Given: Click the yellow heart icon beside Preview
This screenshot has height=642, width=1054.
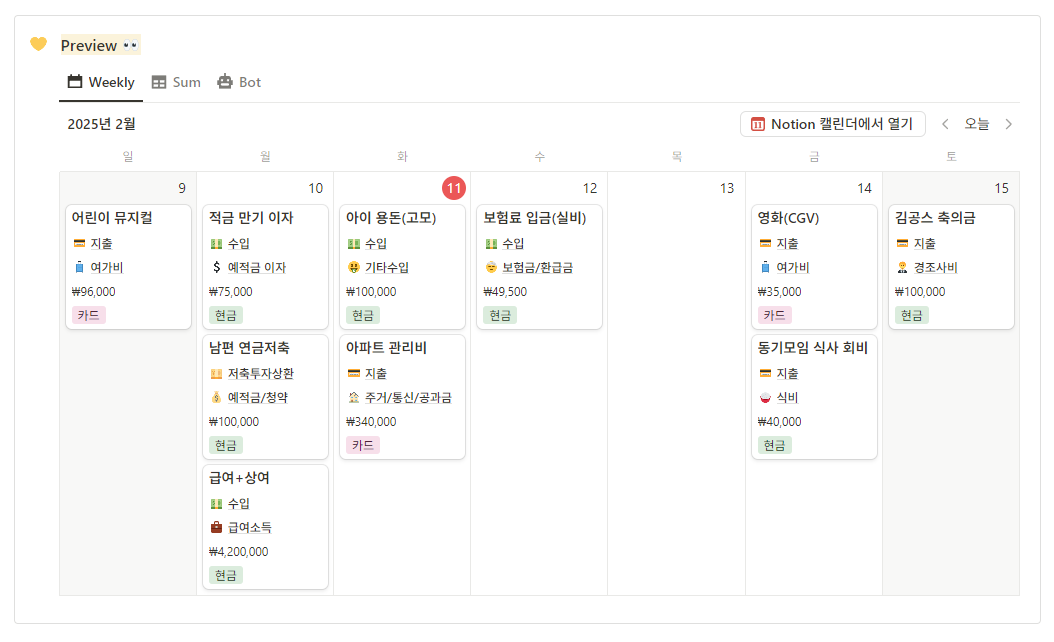Looking at the screenshot, I should tap(38, 44).
